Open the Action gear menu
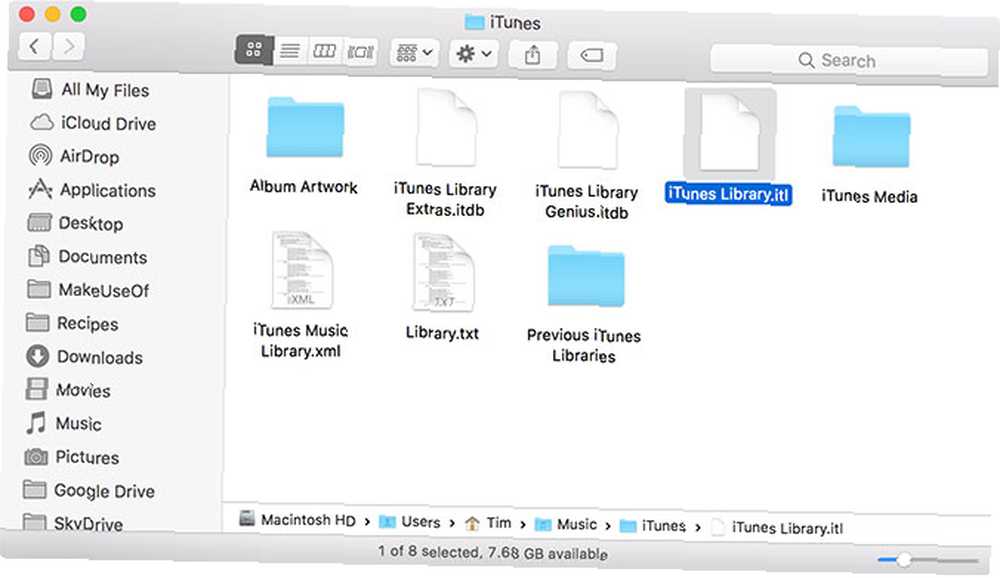 [473, 54]
